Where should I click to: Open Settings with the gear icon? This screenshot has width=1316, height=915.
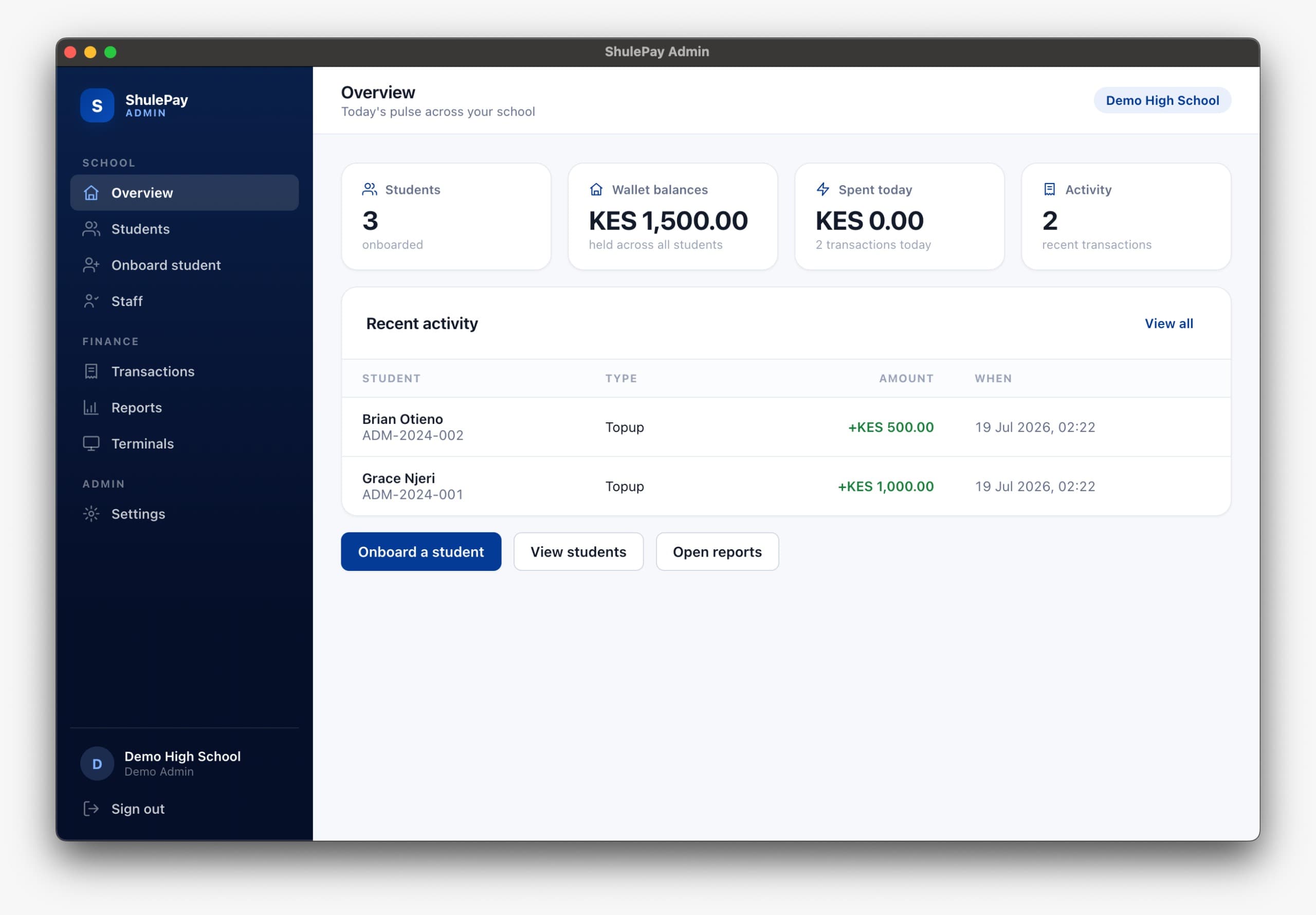pyautogui.click(x=91, y=514)
